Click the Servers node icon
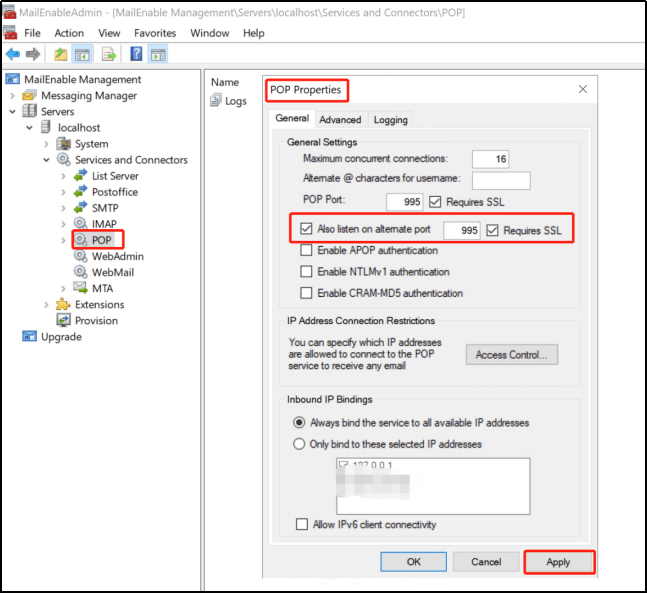 [x=29, y=111]
